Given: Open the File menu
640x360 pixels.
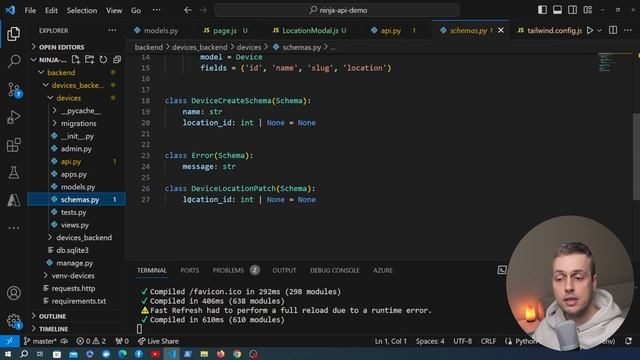Looking at the screenshot, I should pyautogui.click(x=30, y=10).
